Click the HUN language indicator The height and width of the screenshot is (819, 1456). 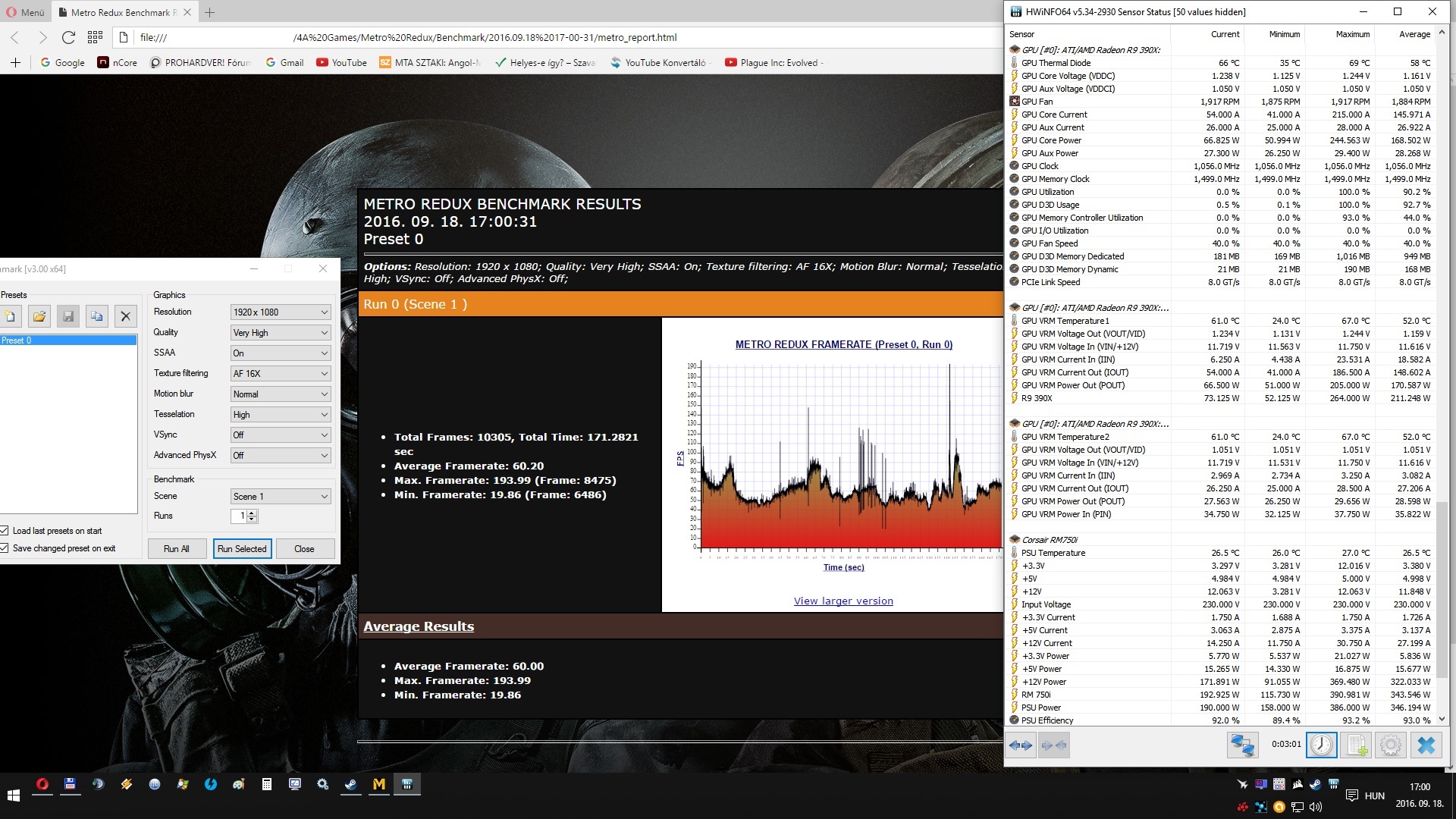coord(1375,795)
